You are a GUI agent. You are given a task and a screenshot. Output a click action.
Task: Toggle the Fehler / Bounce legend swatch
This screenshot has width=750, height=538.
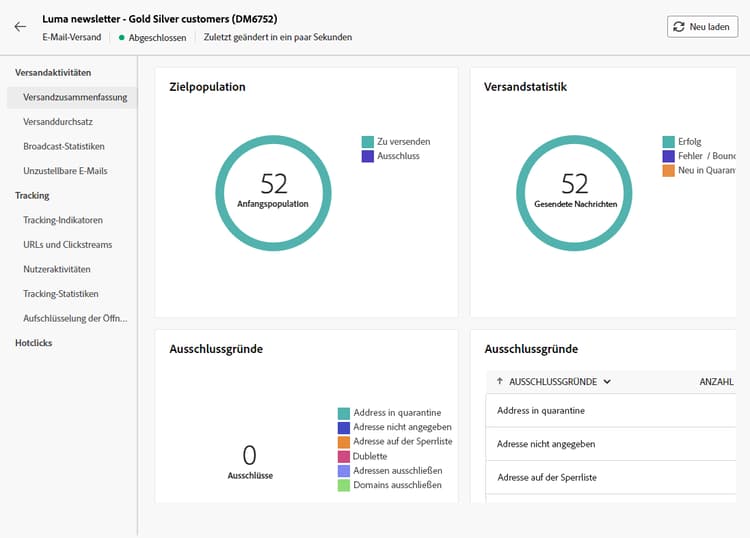pos(668,156)
